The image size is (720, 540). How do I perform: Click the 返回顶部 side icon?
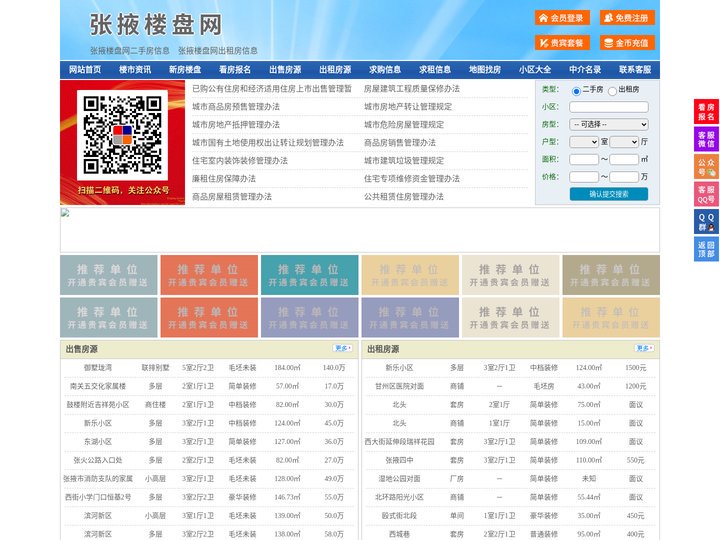[706, 249]
